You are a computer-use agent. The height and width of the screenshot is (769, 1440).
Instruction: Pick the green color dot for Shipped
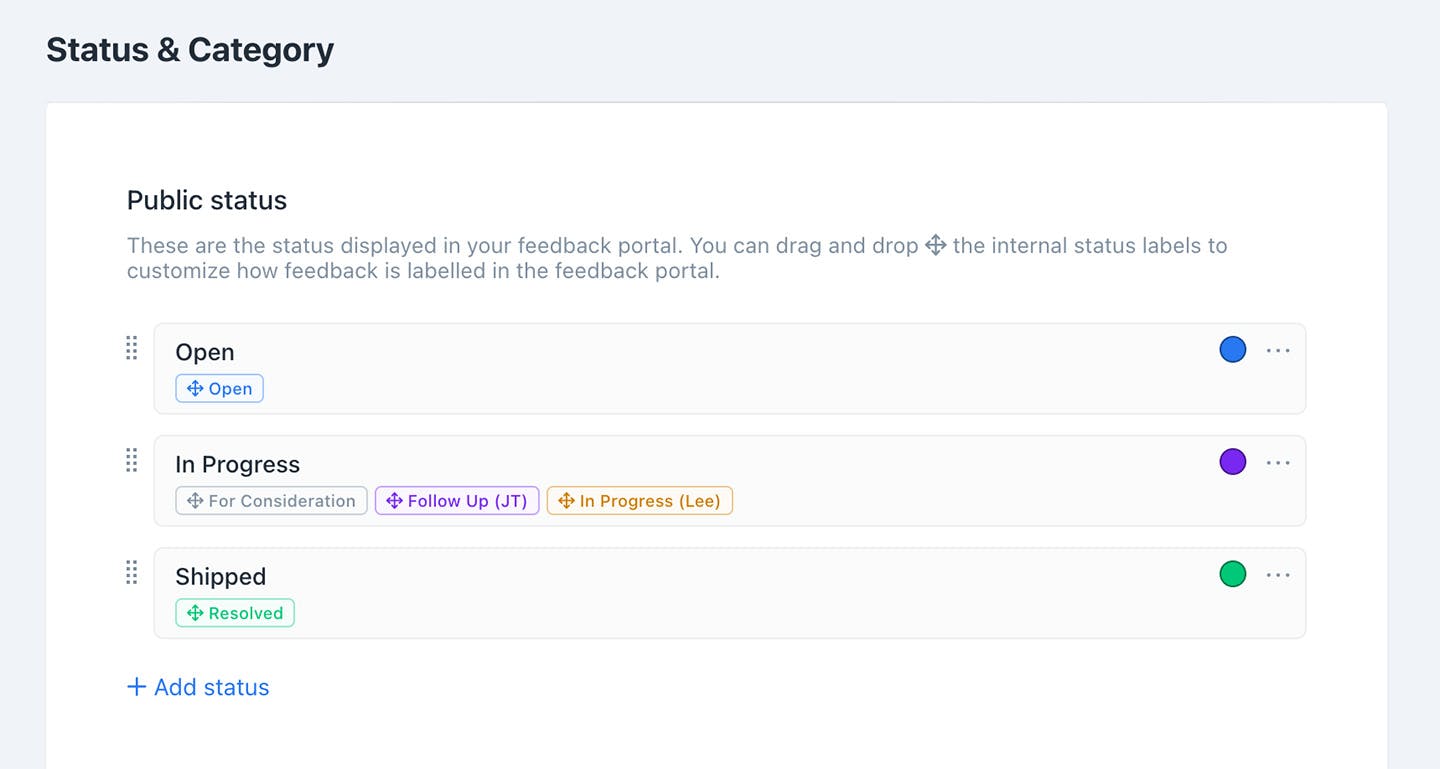click(x=1233, y=573)
